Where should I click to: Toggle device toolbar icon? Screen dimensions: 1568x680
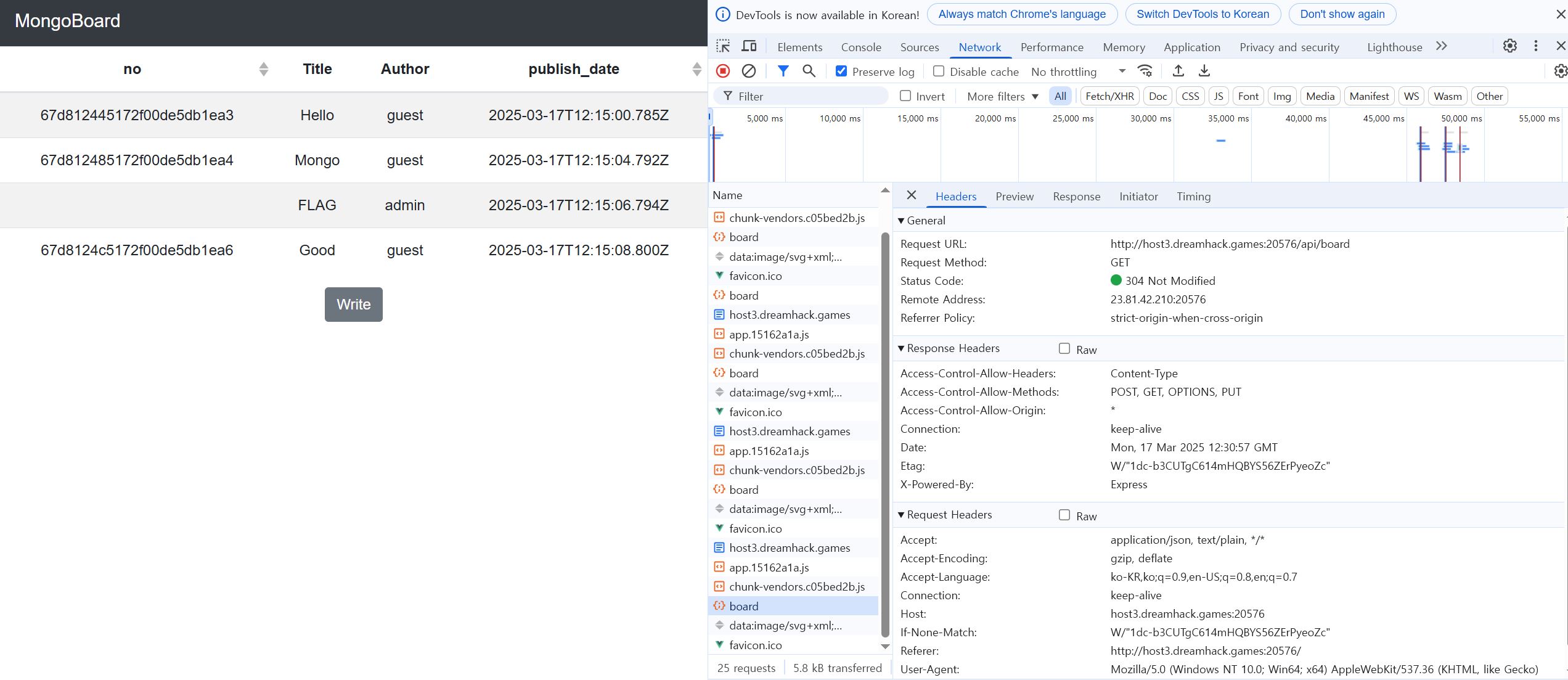click(x=749, y=46)
